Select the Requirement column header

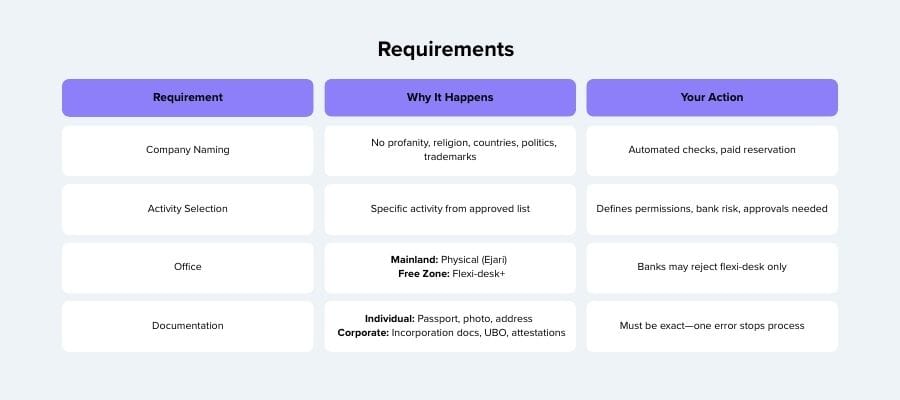click(x=188, y=98)
